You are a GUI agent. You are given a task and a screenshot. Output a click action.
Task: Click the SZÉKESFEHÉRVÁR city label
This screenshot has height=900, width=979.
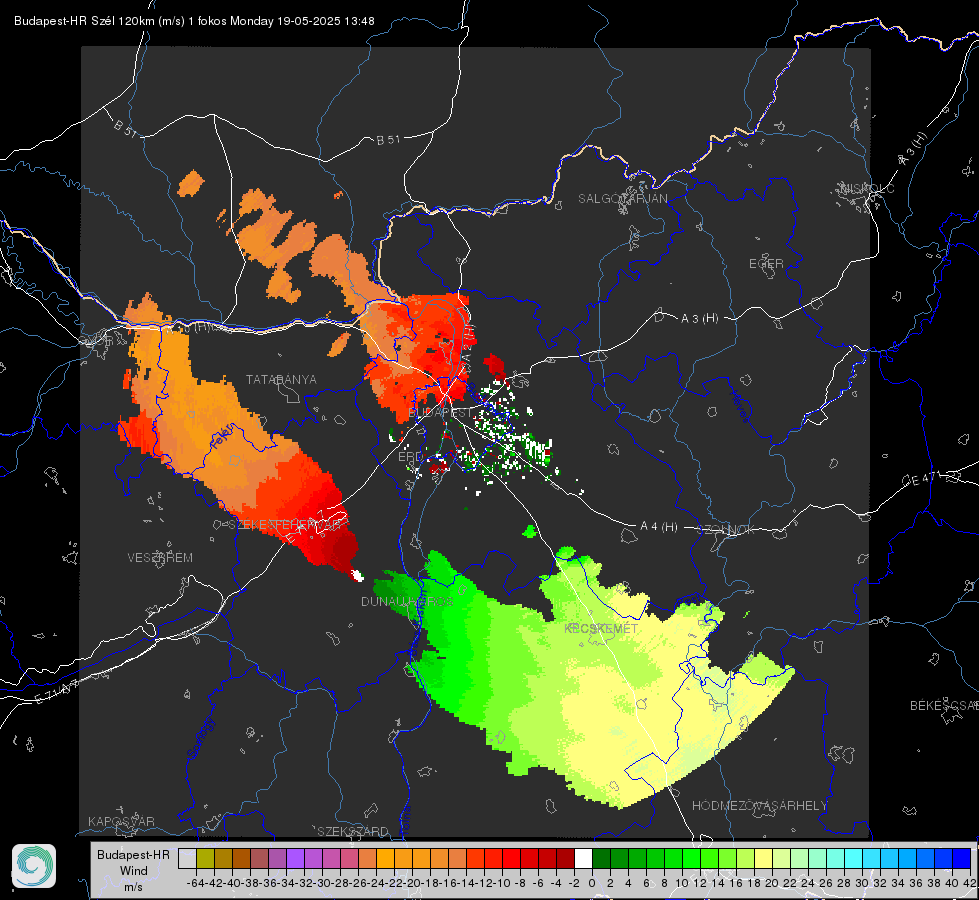(x=285, y=525)
